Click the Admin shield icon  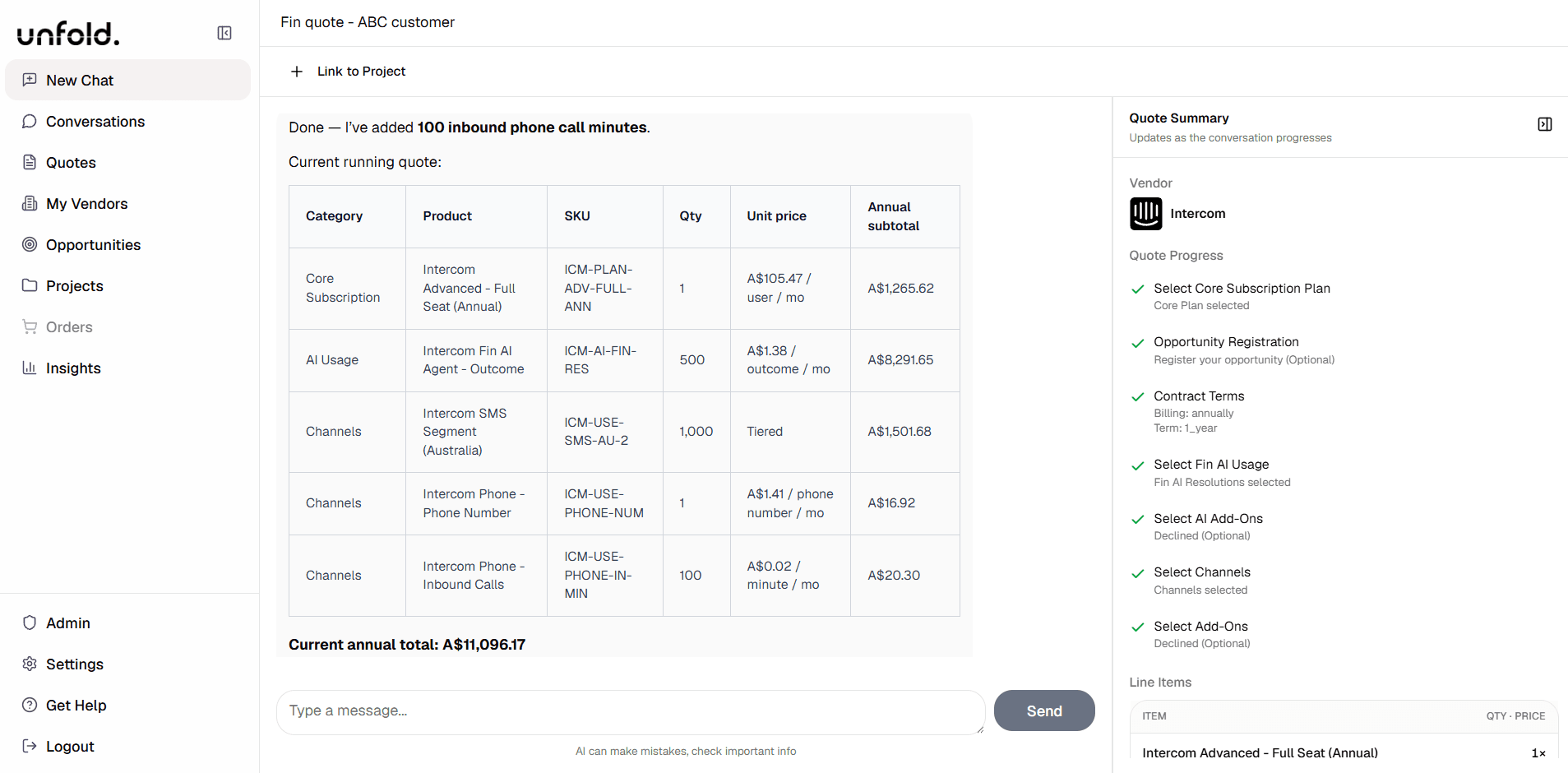(30, 623)
